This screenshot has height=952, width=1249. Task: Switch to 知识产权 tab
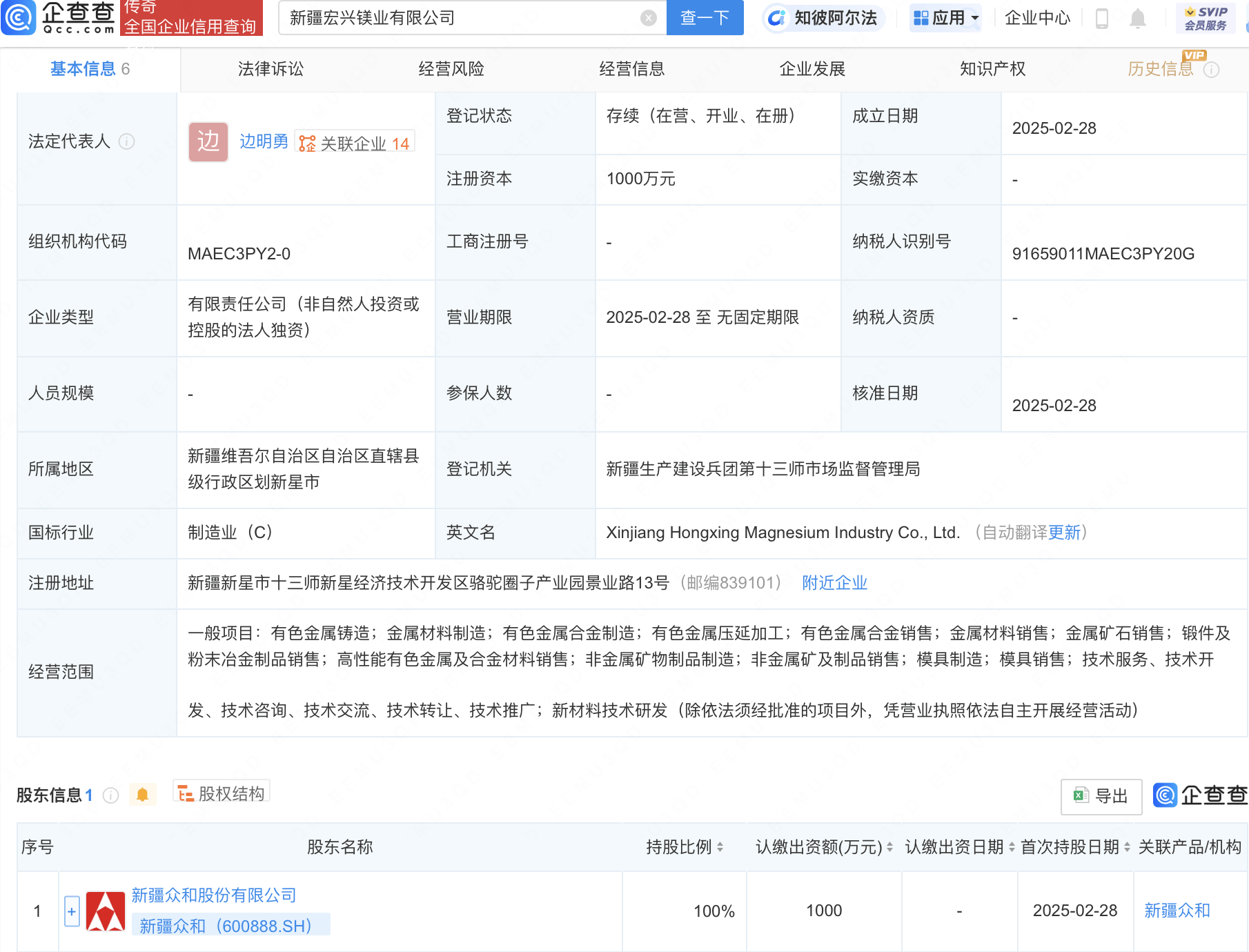(x=993, y=69)
